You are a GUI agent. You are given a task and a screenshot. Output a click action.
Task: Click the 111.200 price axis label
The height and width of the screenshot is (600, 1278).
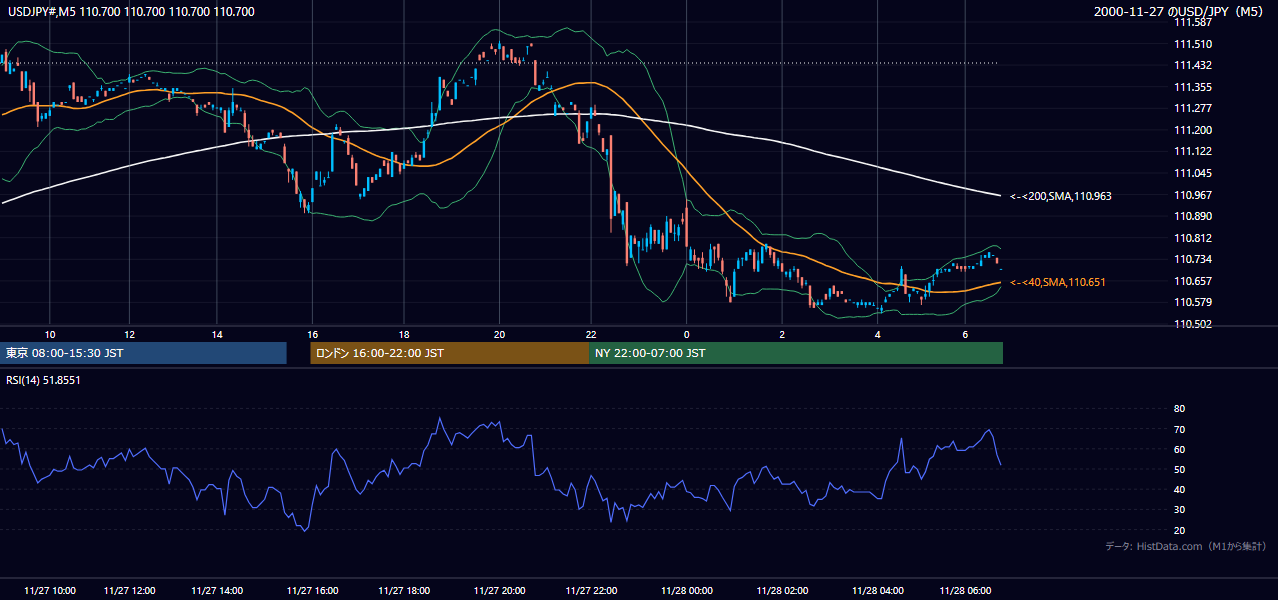[1192, 130]
